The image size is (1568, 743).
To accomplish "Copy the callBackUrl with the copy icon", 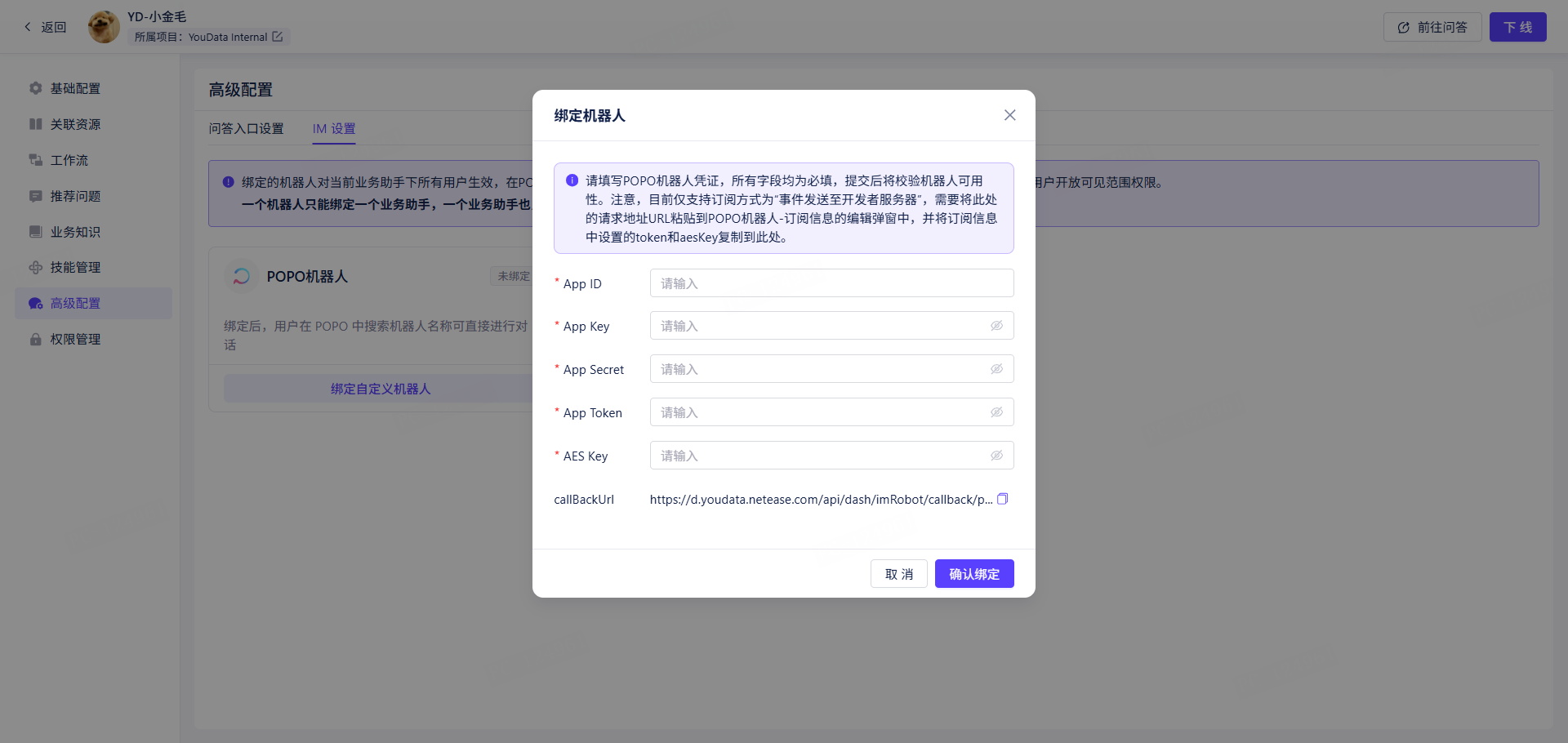I will pos(1002,499).
